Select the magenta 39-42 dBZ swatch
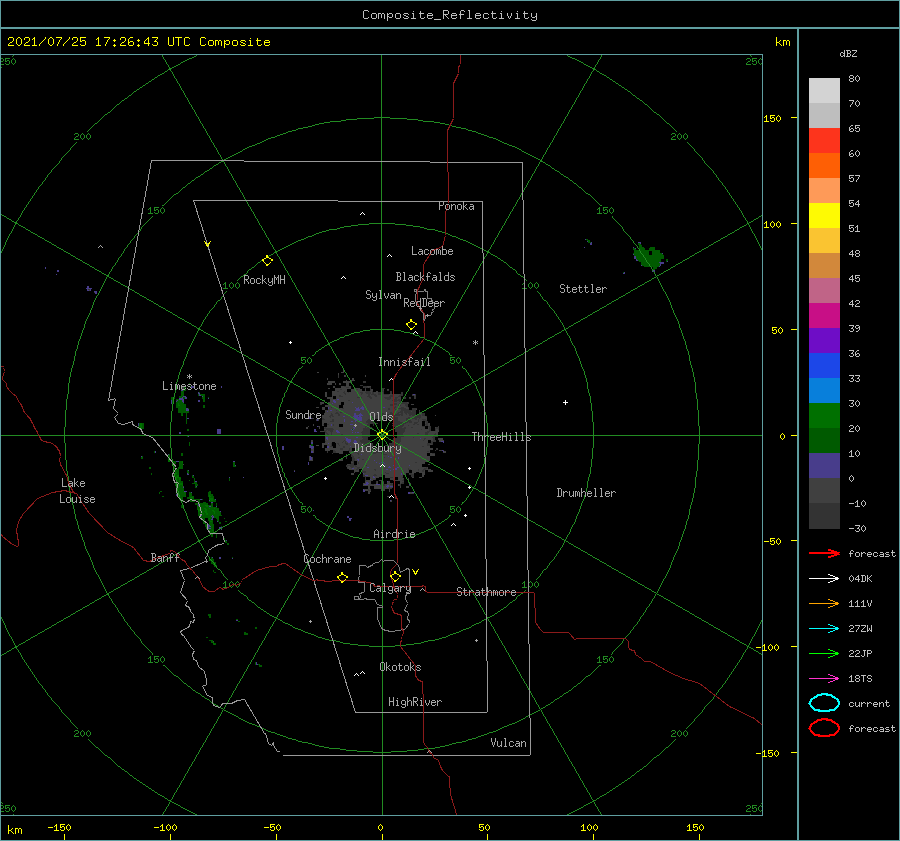The width and height of the screenshot is (900, 841). pos(824,316)
